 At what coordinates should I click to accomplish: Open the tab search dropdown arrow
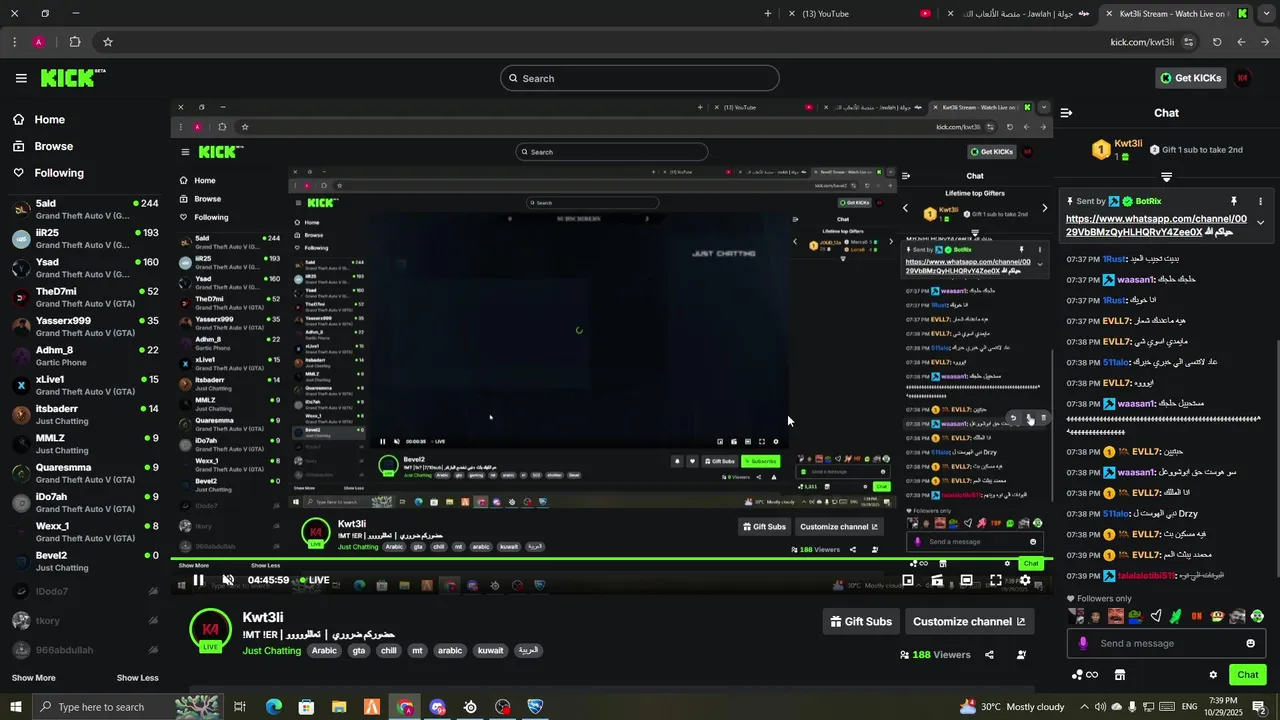pos(1265,13)
